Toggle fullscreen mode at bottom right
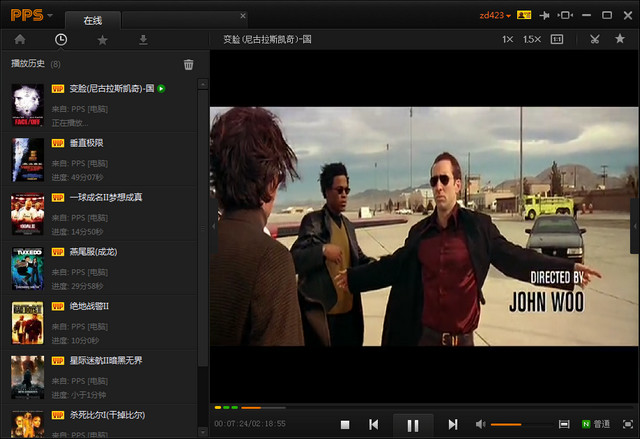Image resolution: width=640 pixels, height=439 pixels. (x=627, y=425)
